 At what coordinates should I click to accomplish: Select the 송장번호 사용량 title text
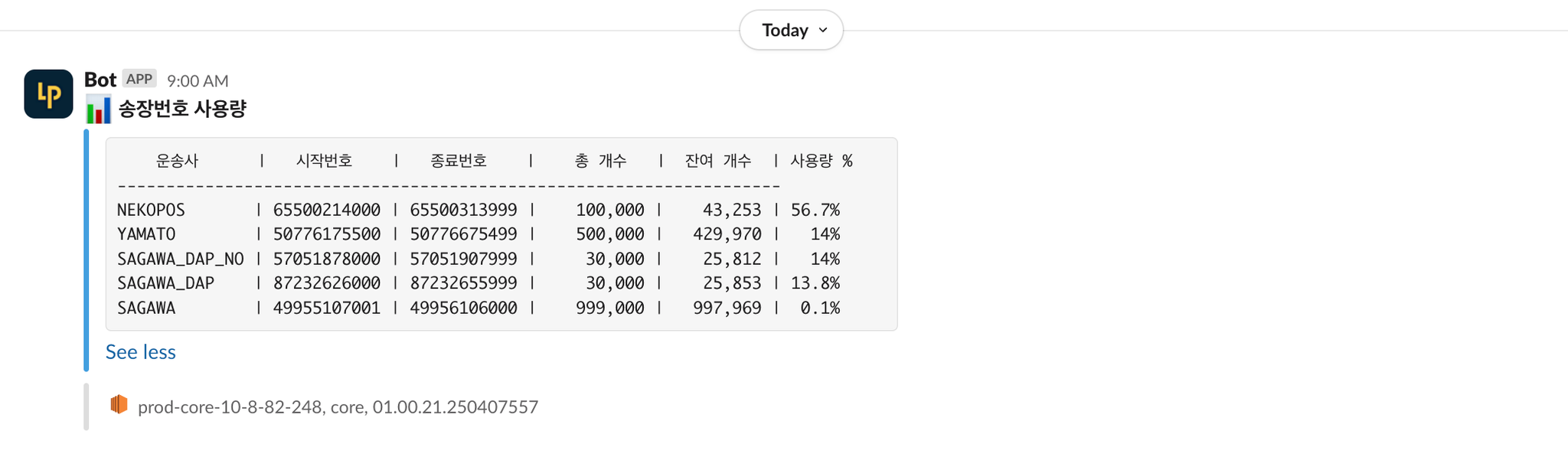pos(182,109)
